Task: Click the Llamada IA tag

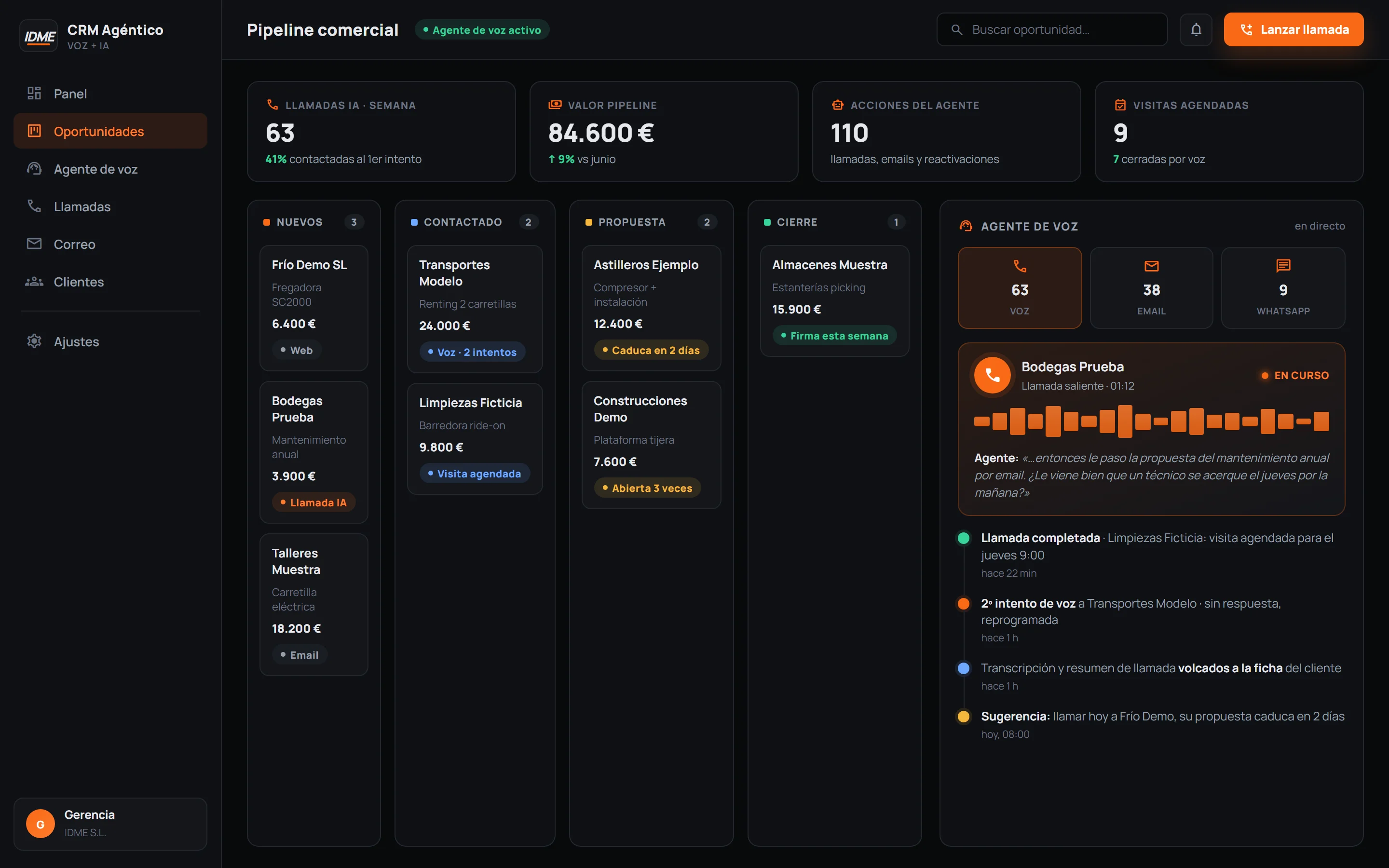Action: point(313,502)
